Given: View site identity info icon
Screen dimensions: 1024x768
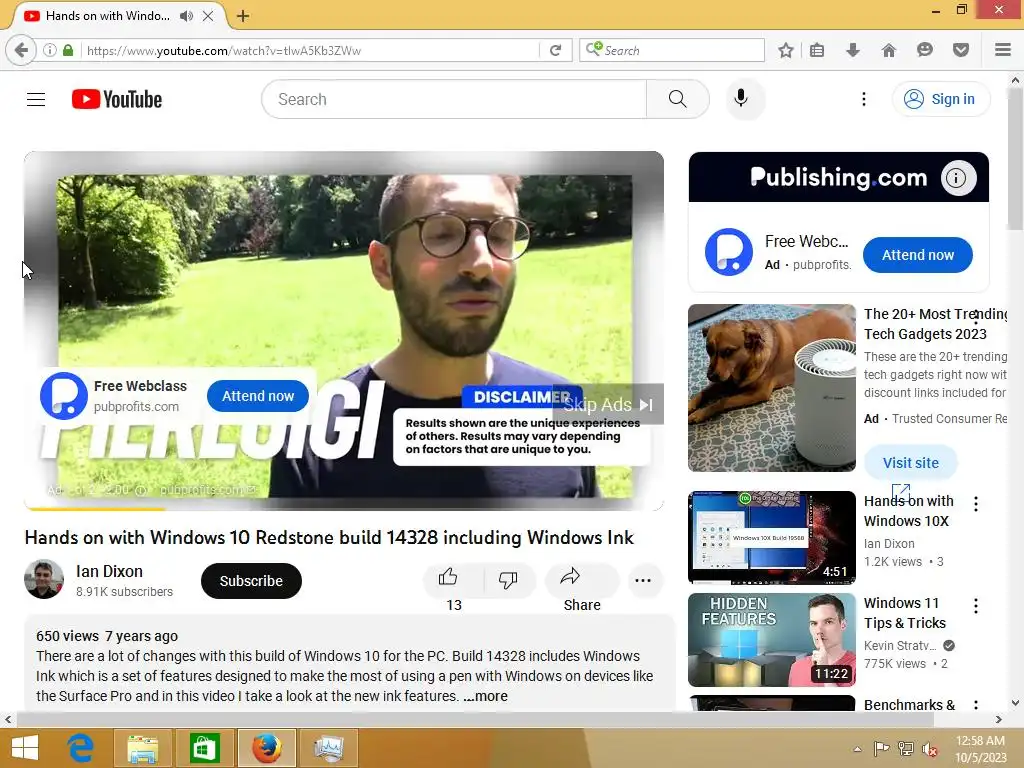Looking at the screenshot, I should click(50, 50).
